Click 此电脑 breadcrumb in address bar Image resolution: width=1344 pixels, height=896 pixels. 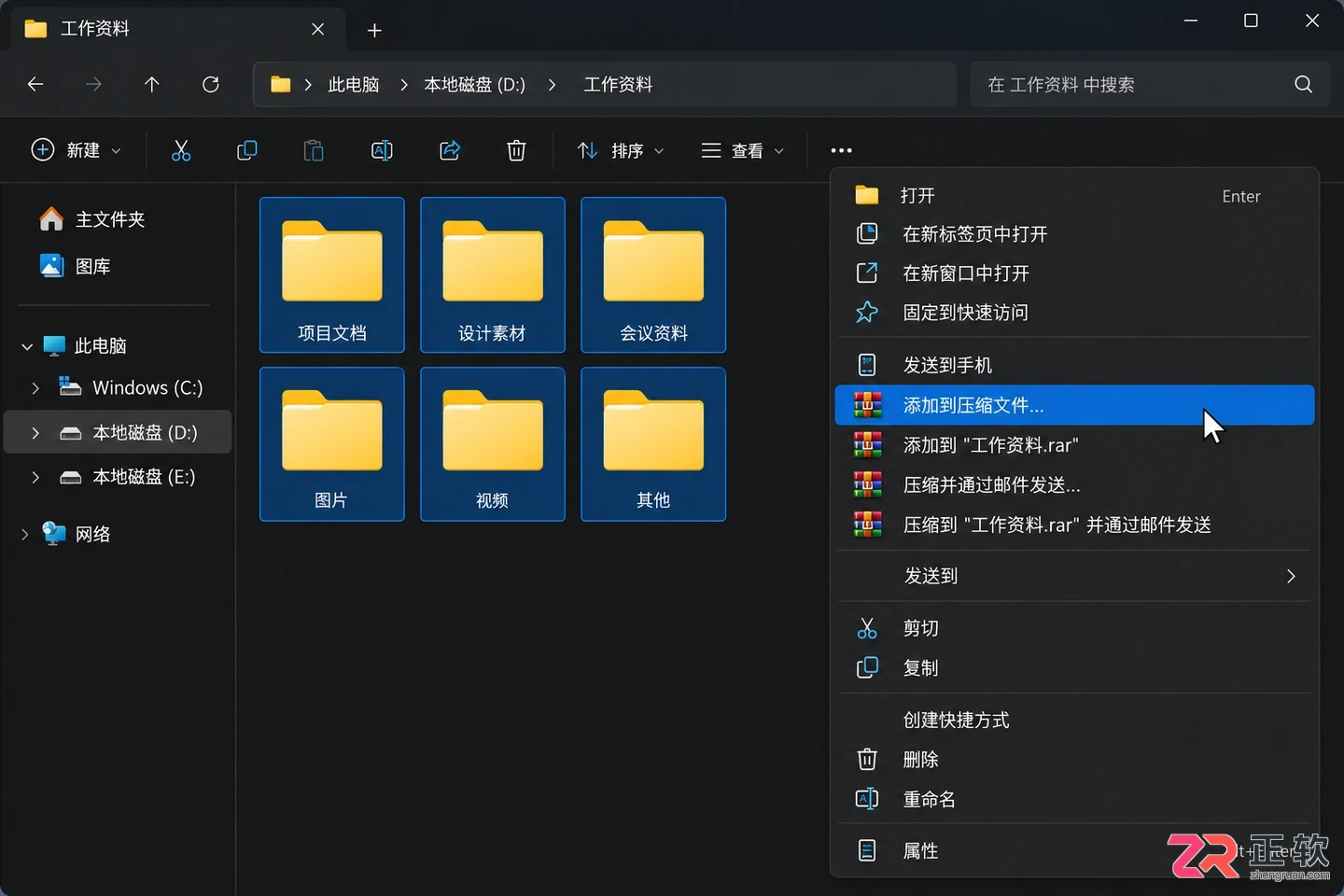354,84
